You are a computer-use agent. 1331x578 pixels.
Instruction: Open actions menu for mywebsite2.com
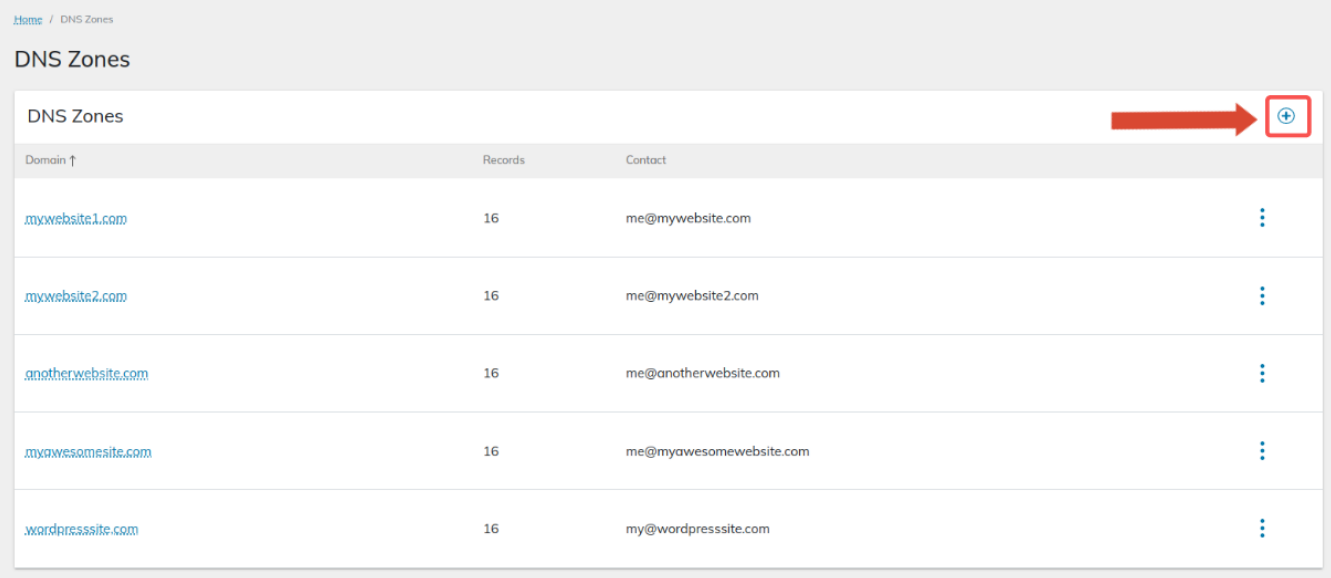[x=1262, y=296]
